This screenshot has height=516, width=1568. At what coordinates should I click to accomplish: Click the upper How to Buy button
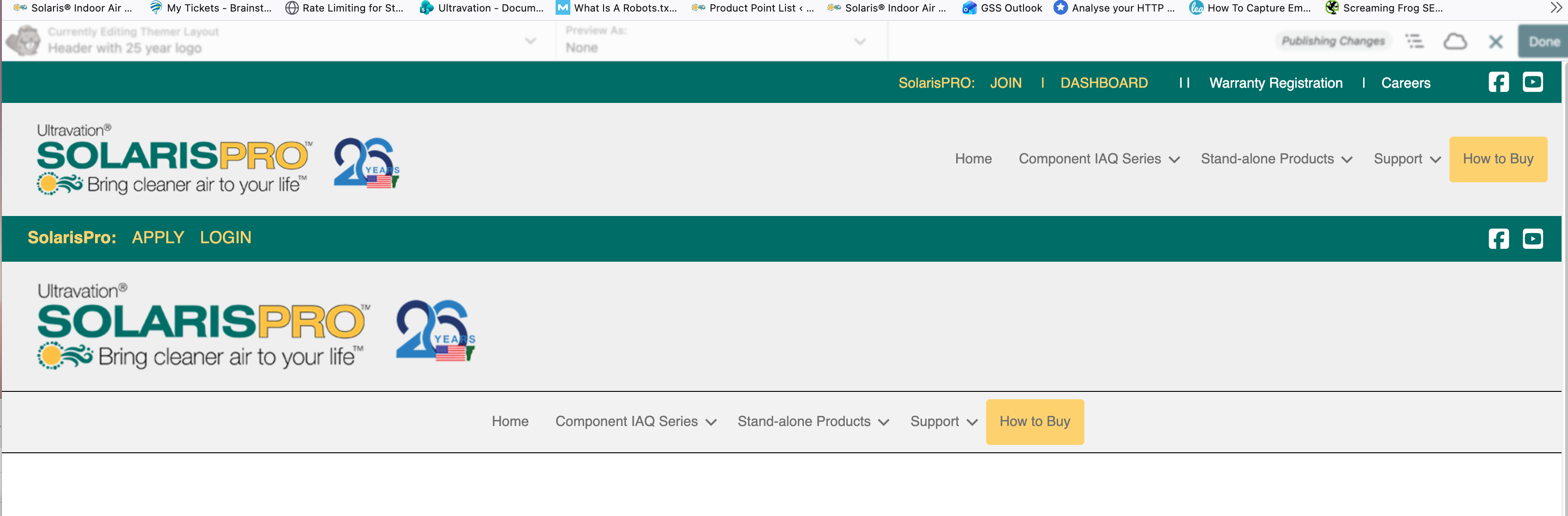point(1497,159)
